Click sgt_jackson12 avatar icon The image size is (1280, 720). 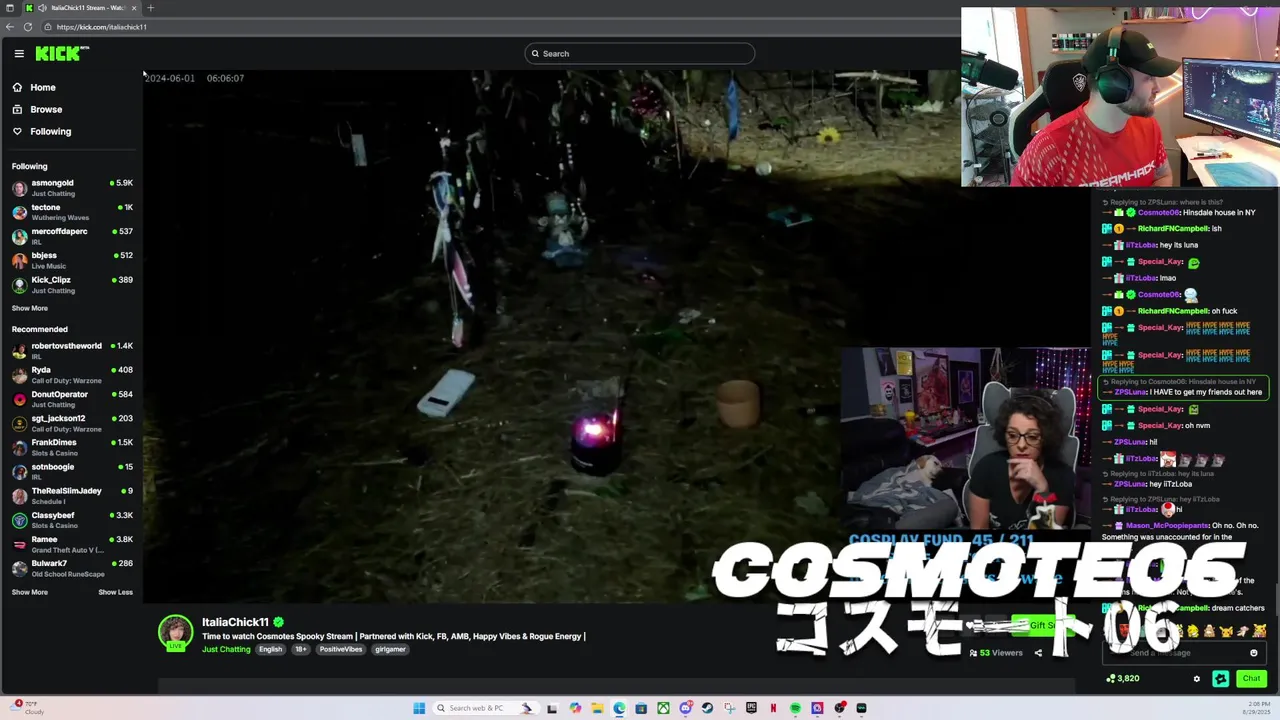(x=20, y=423)
